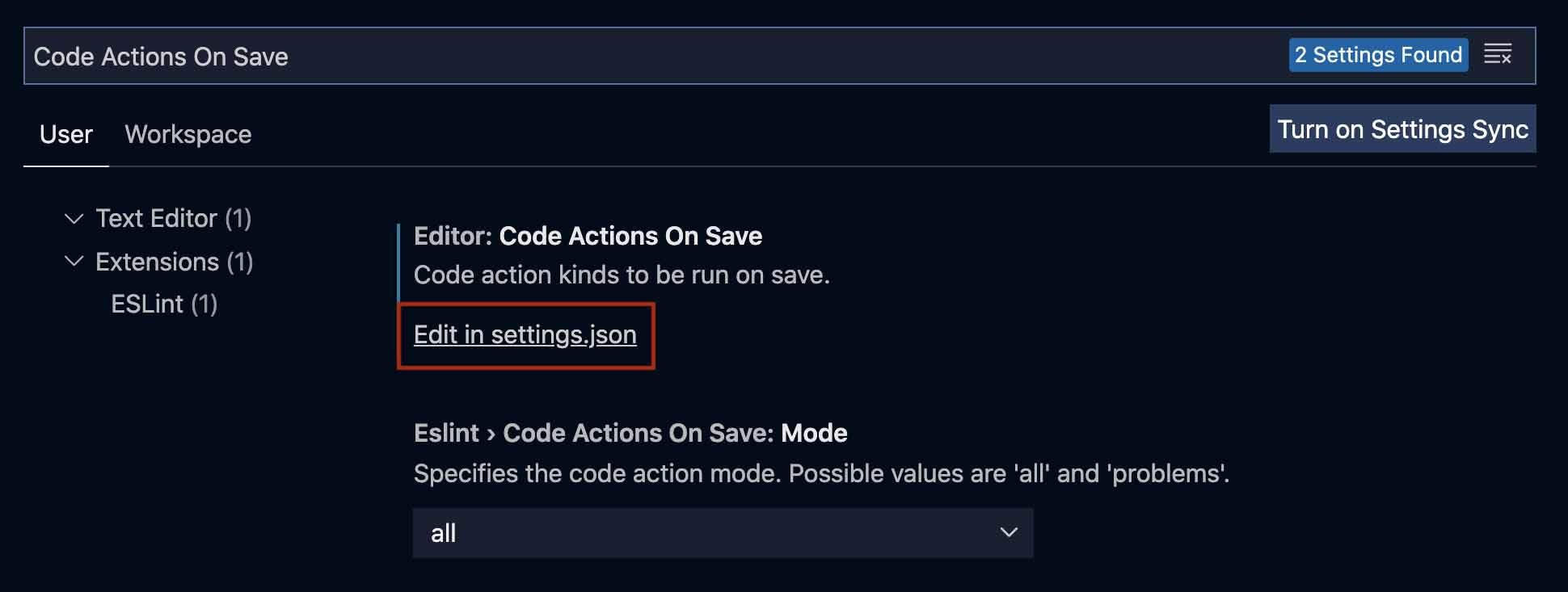Click the 'Eslint' prefix in the setting title

(x=446, y=434)
